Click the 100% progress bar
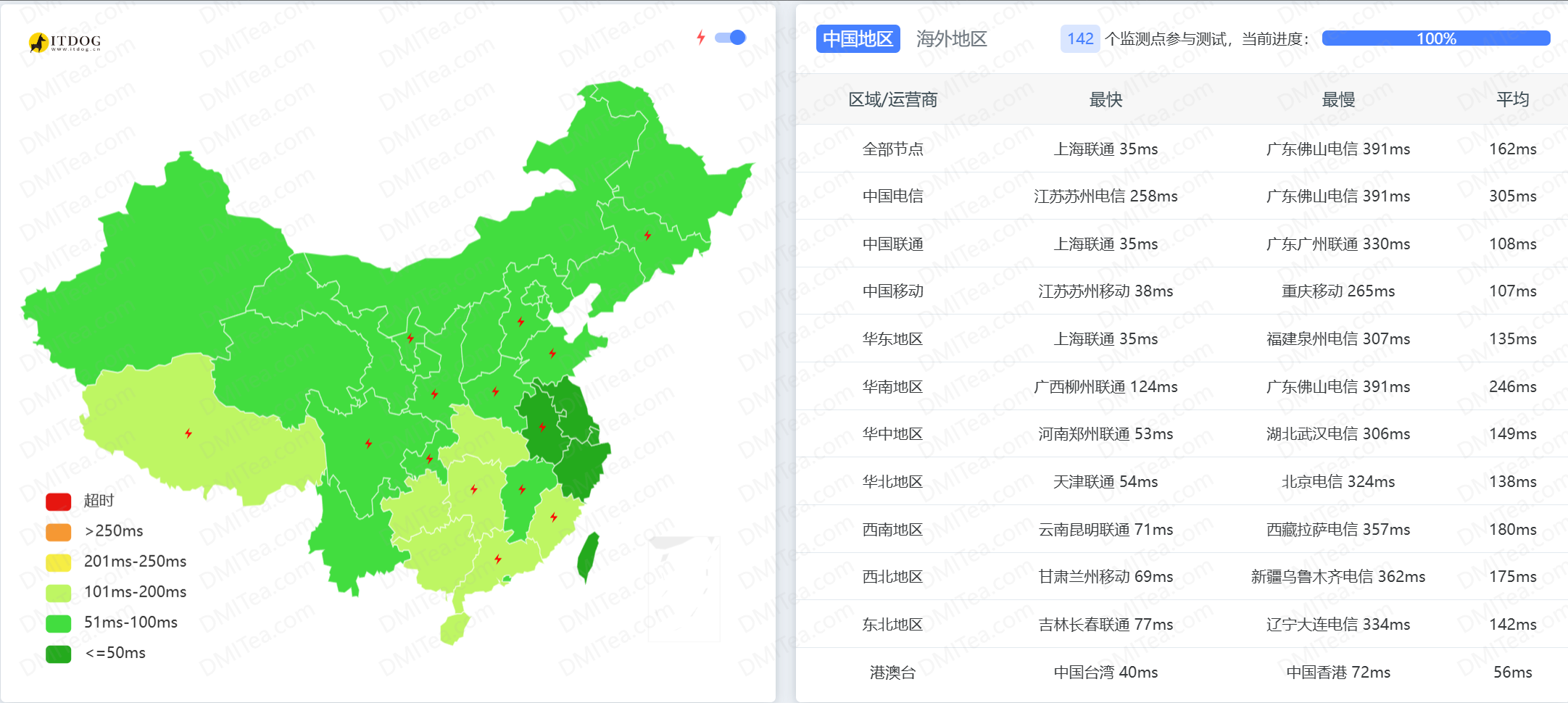The height and width of the screenshot is (703, 1568). (1435, 38)
